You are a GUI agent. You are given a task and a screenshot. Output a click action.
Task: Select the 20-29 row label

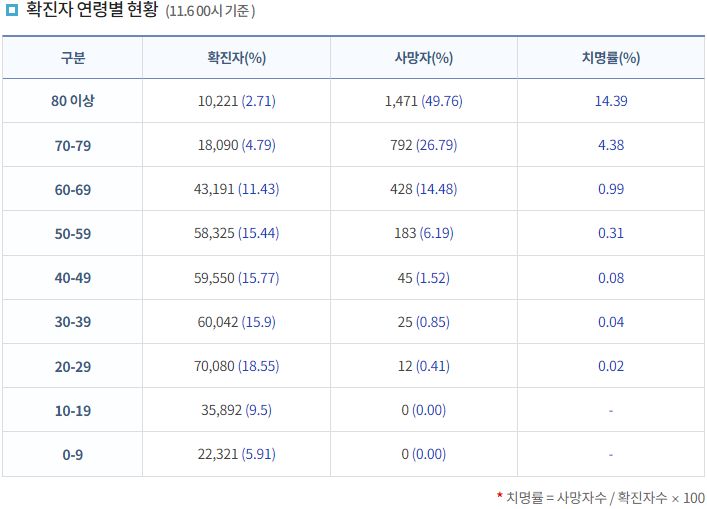tap(73, 367)
